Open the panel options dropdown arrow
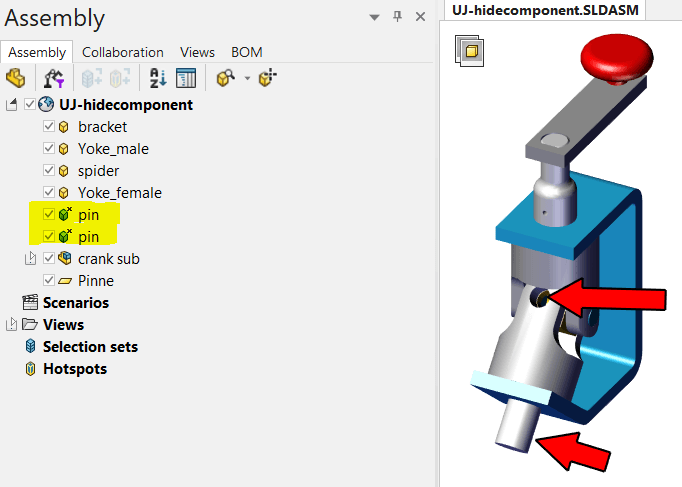Screen dimensions: 682x487 (374, 17)
